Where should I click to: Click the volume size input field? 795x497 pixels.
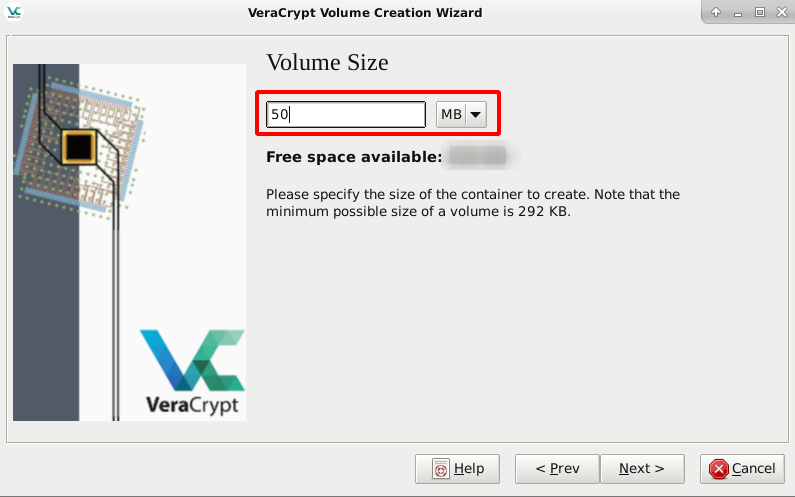(346, 114)
